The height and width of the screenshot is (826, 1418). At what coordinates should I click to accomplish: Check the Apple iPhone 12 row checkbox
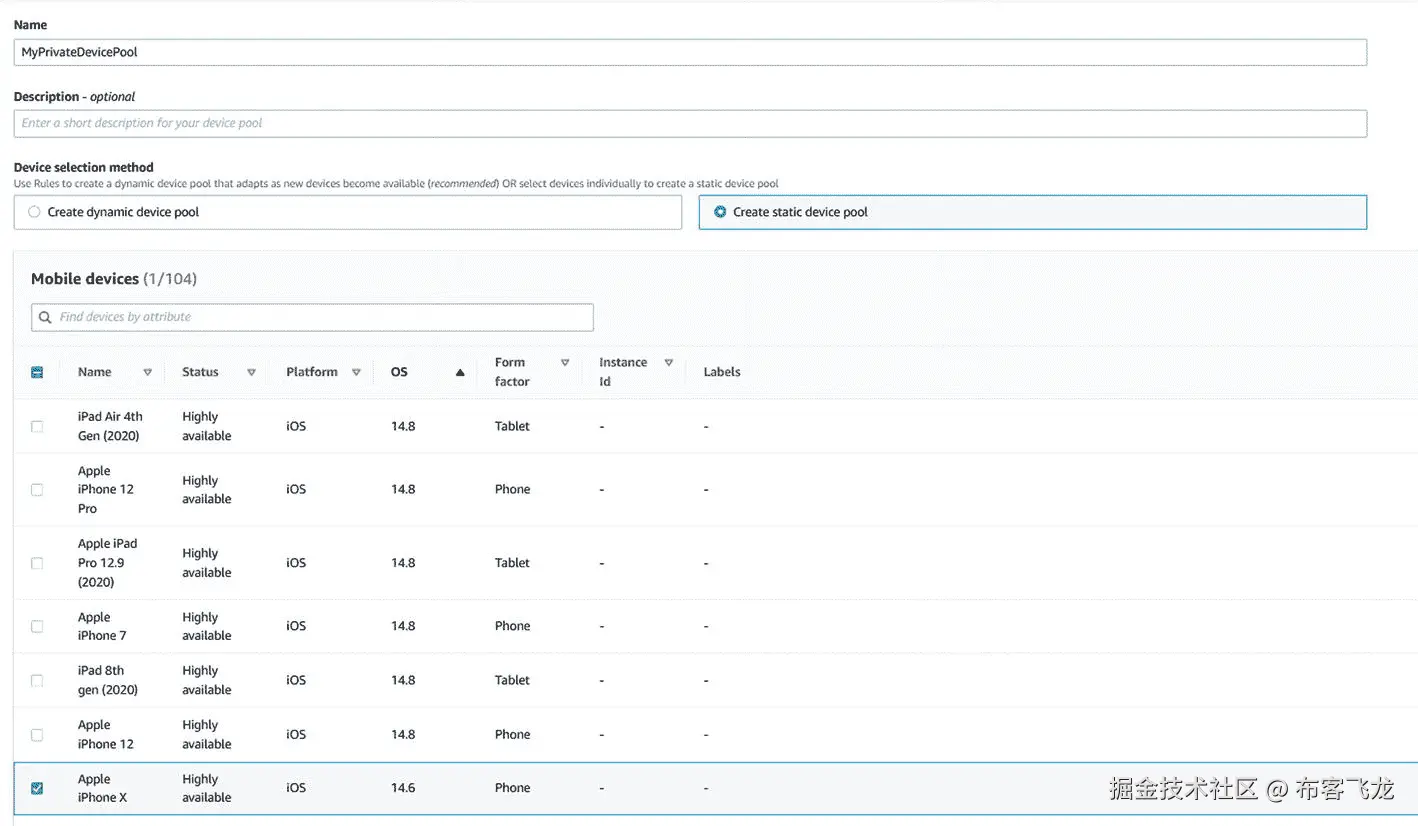(37, 734)
